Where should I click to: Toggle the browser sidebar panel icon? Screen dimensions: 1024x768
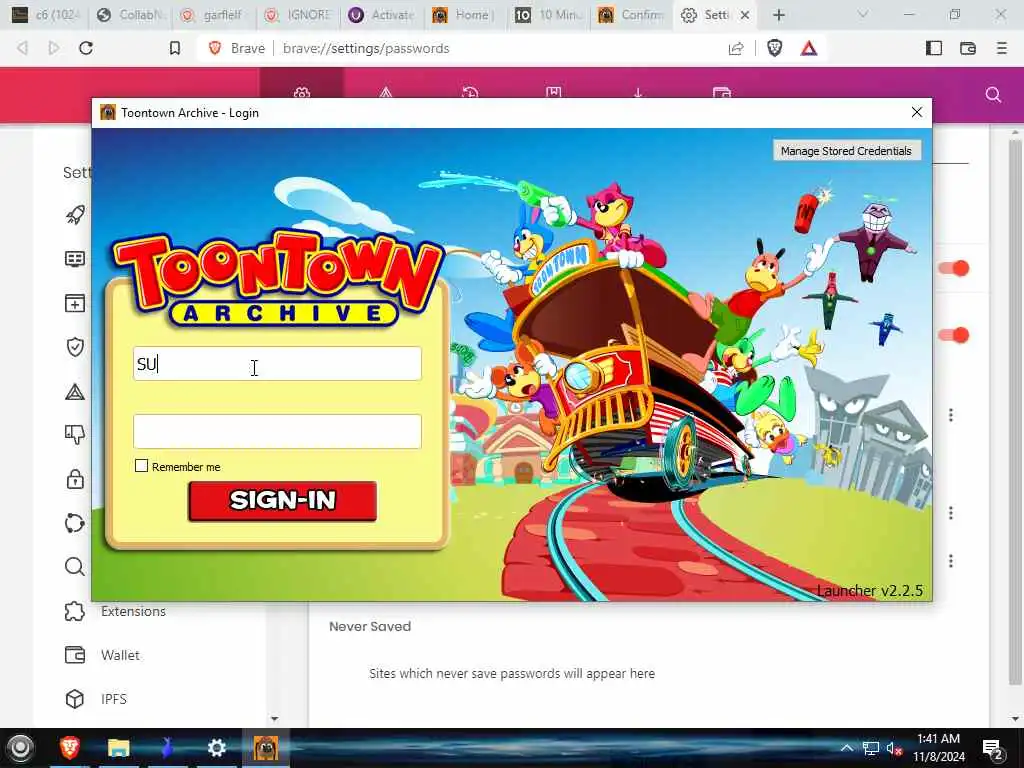coord(934,48)
